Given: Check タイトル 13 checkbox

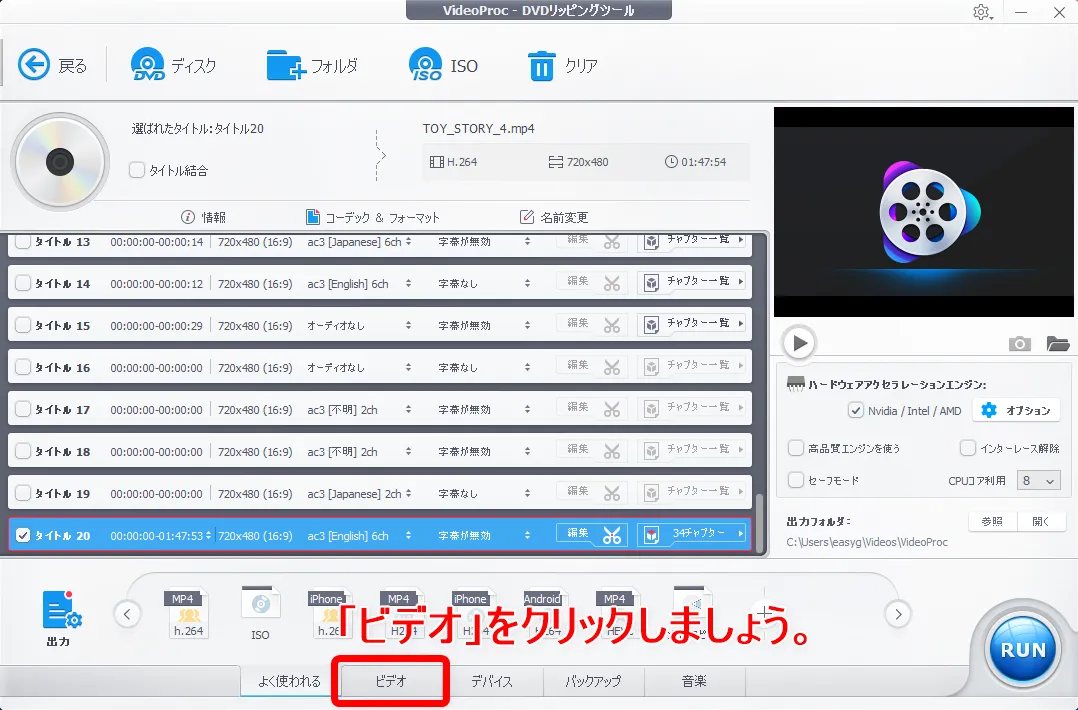Looking at the screenshot, I should (23, 241).
